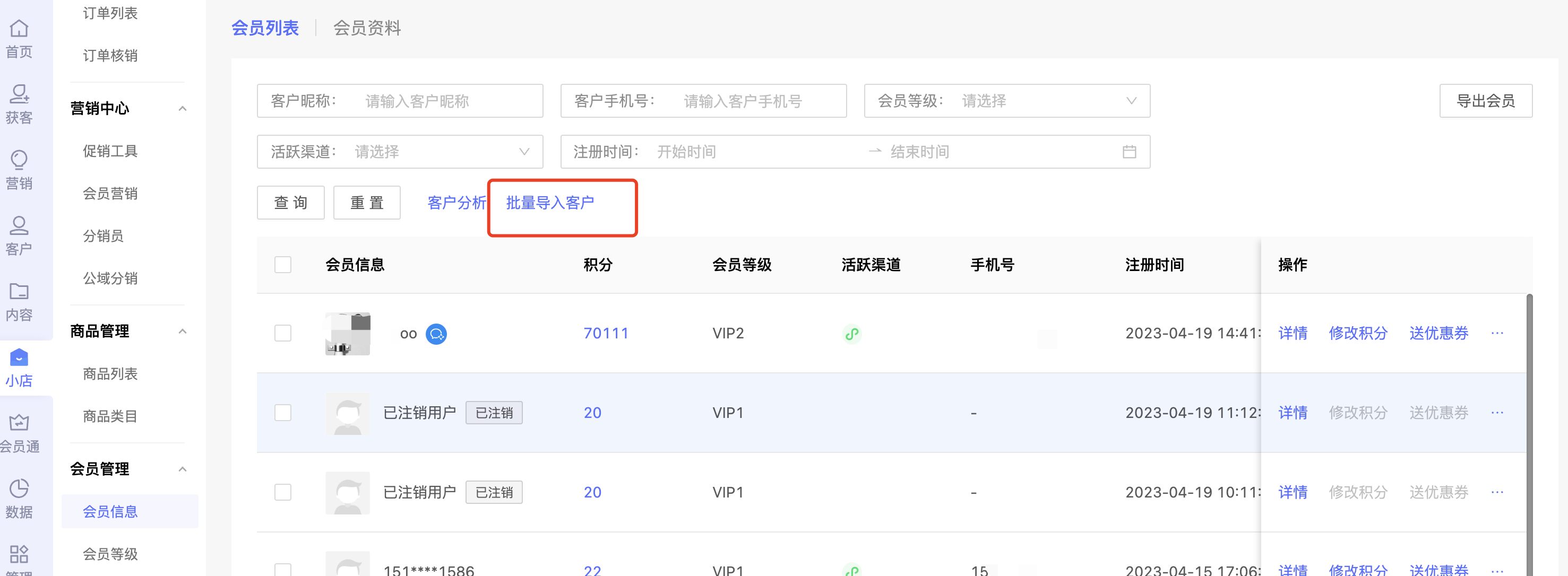This screenshot has height=576, width=1568.
Task: Open the 客户分析 link
Action: 456,203
